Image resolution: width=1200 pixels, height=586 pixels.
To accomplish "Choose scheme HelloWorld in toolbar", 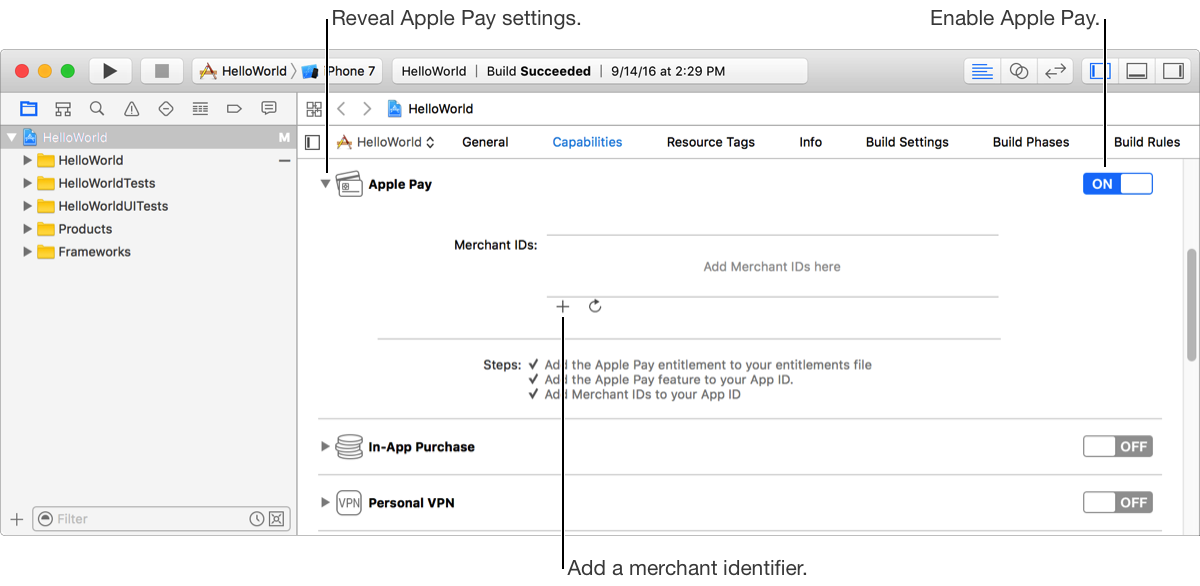I will pos(243,71).
